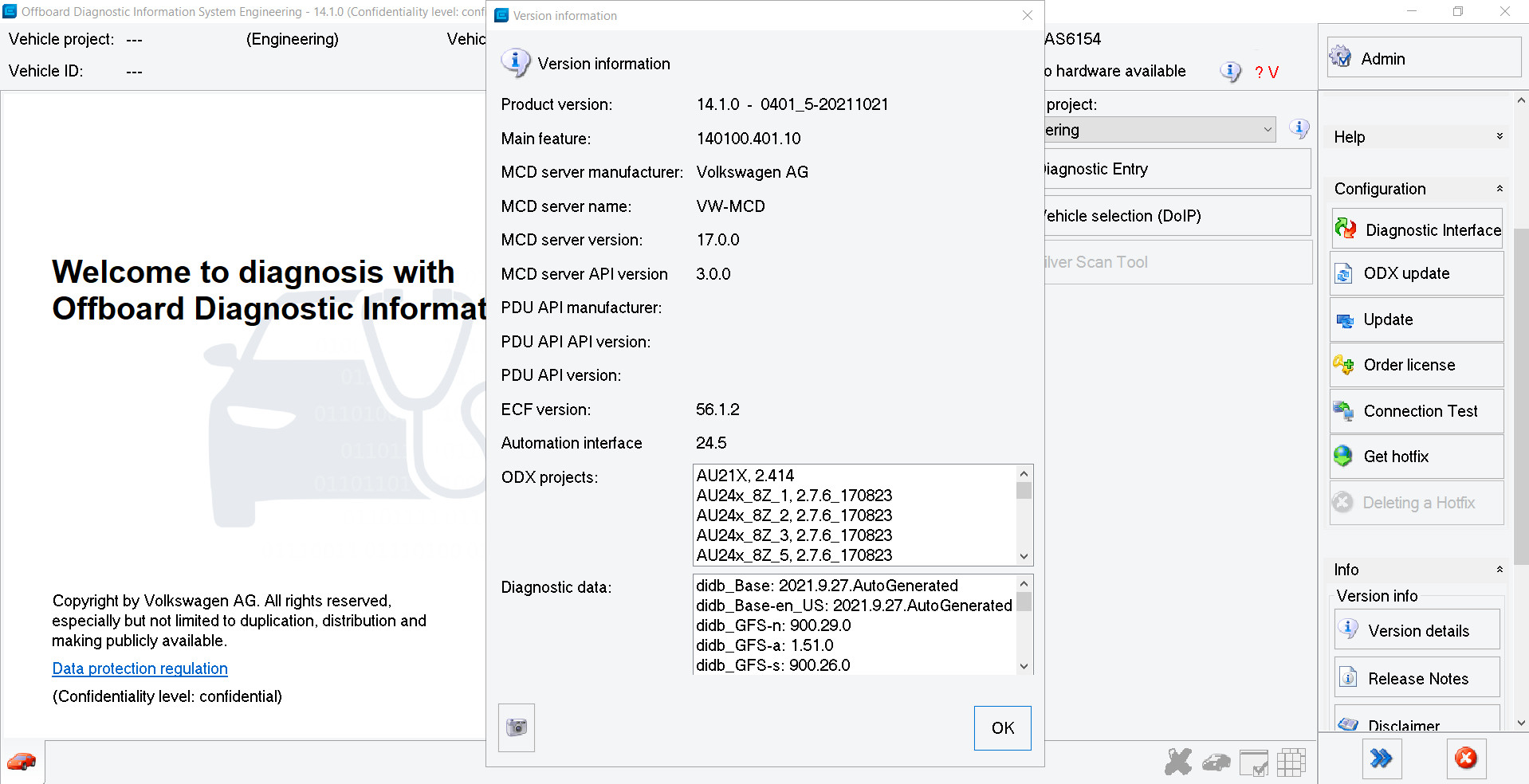Click the window checkmark status icon

point(1254,762)
